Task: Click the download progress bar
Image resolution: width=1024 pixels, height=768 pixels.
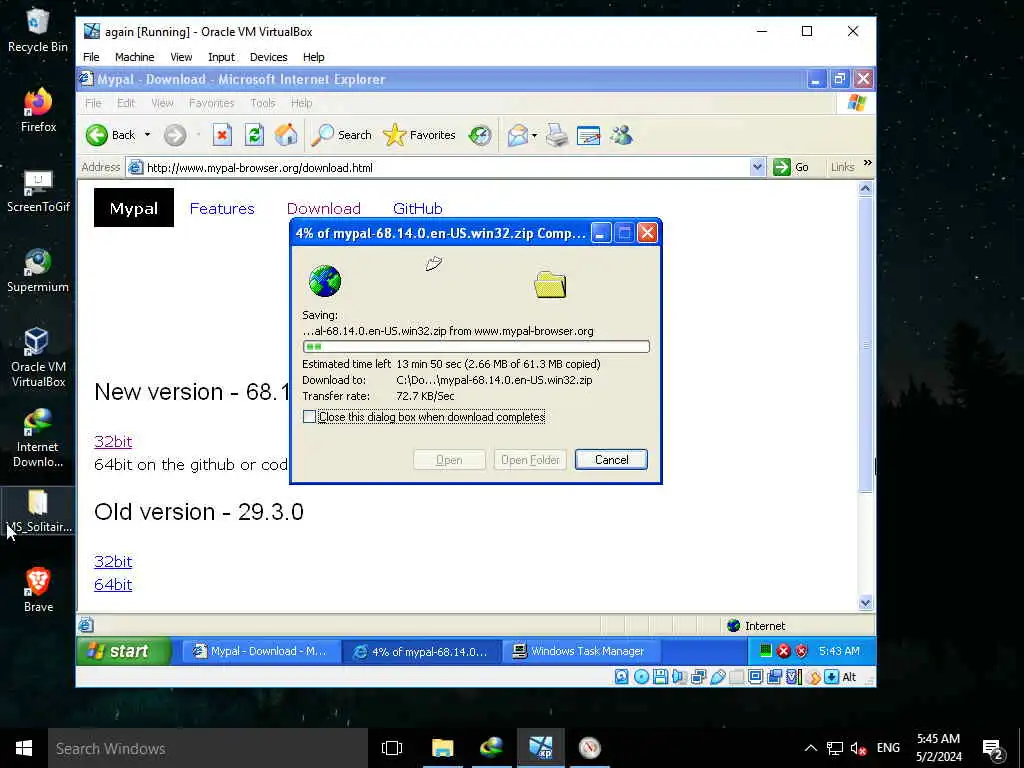Action: point(476,346)
